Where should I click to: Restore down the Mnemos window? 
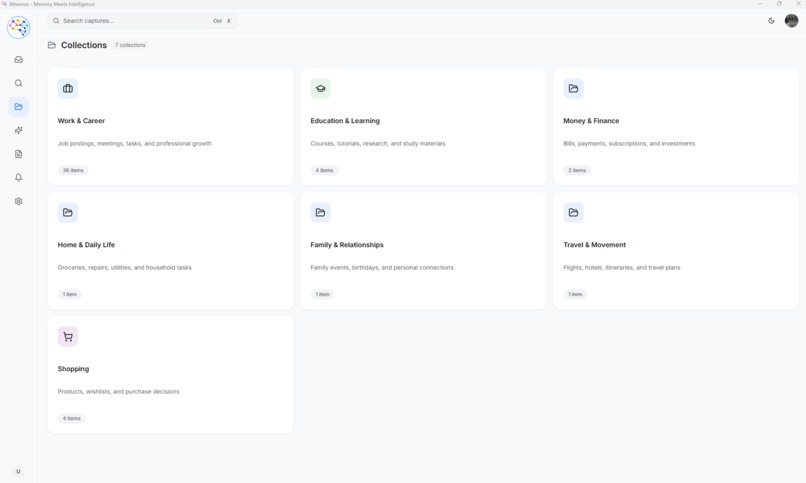coord(779,4)
